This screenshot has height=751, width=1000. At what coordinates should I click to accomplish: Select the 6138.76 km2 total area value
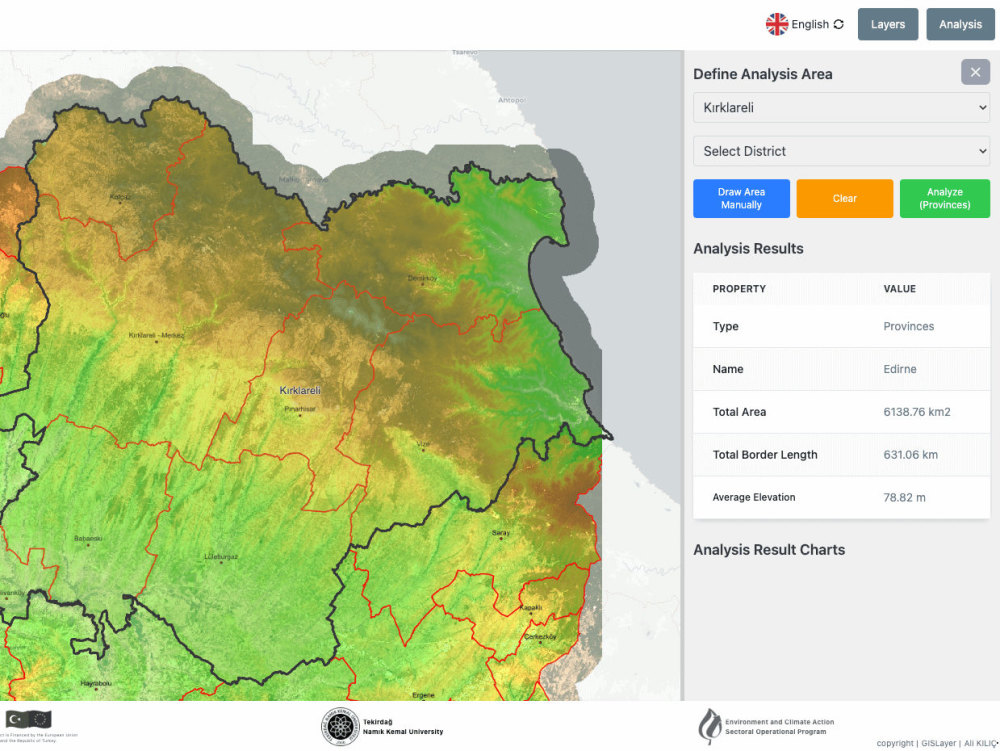[x=916, y=412]
